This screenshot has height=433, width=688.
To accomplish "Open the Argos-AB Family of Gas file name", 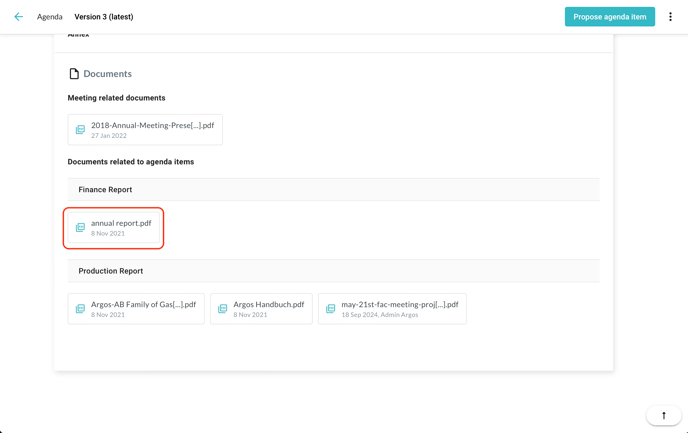I will [x=143, y=305].
